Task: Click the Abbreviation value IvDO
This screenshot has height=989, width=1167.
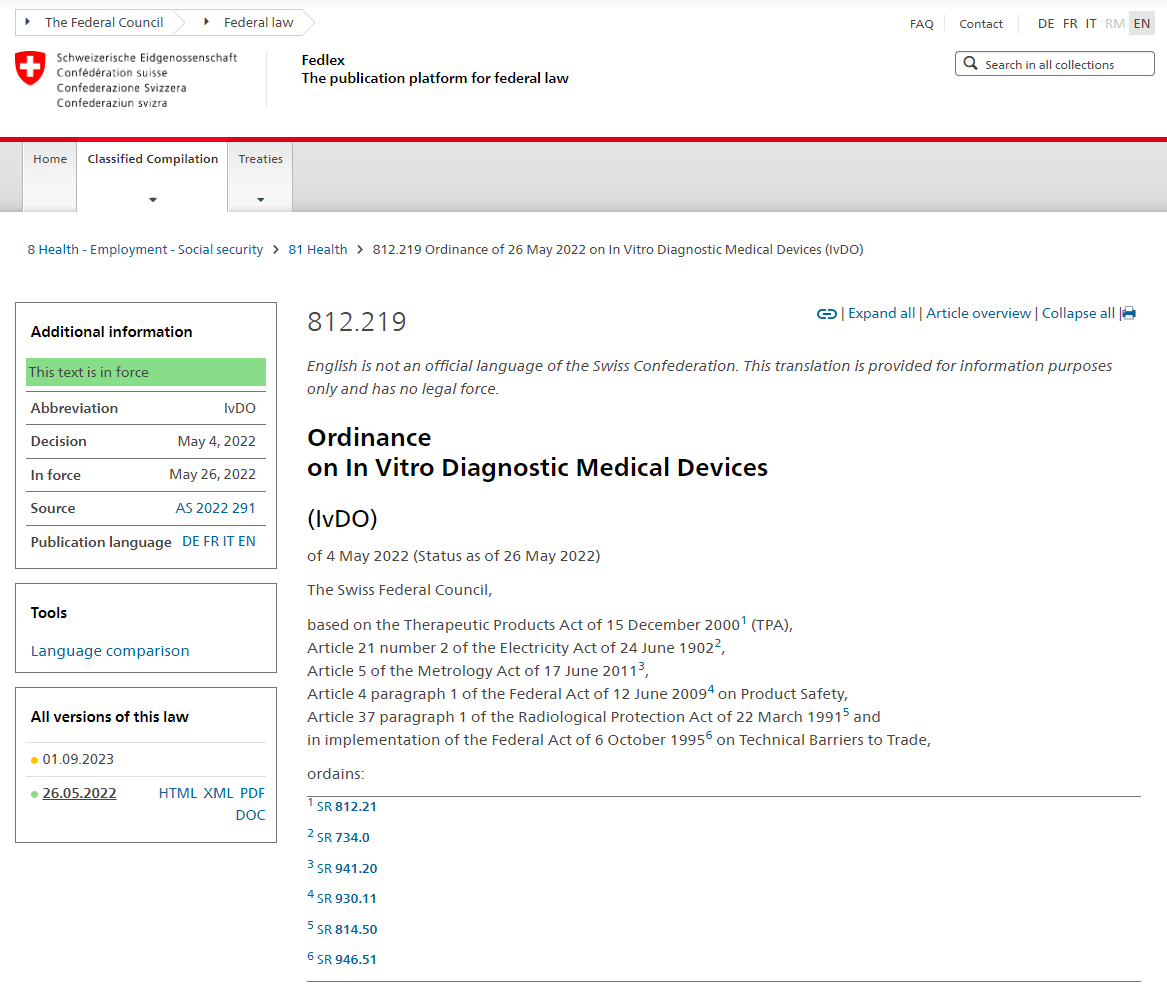Action: [240, 409]
